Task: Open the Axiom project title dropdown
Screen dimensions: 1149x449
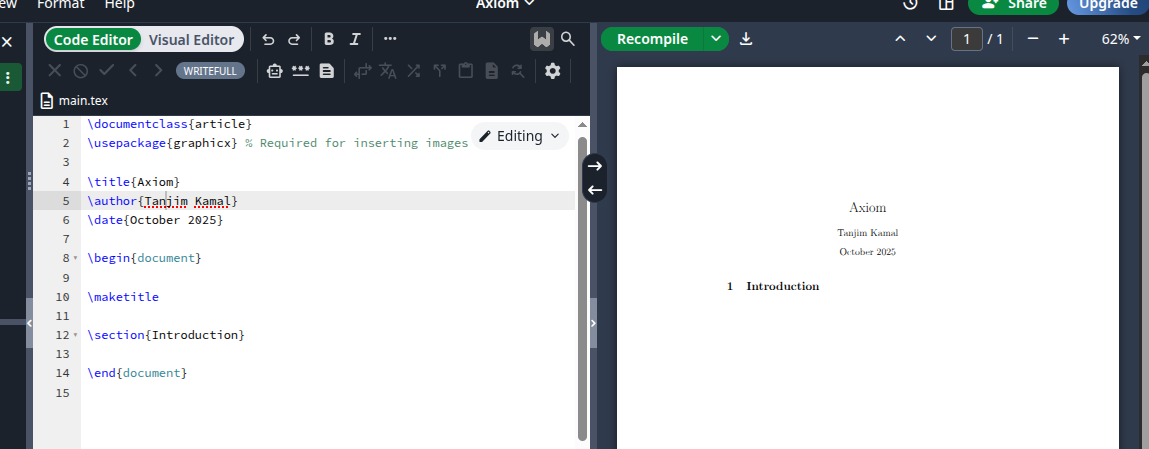Action: pos(505,4)
